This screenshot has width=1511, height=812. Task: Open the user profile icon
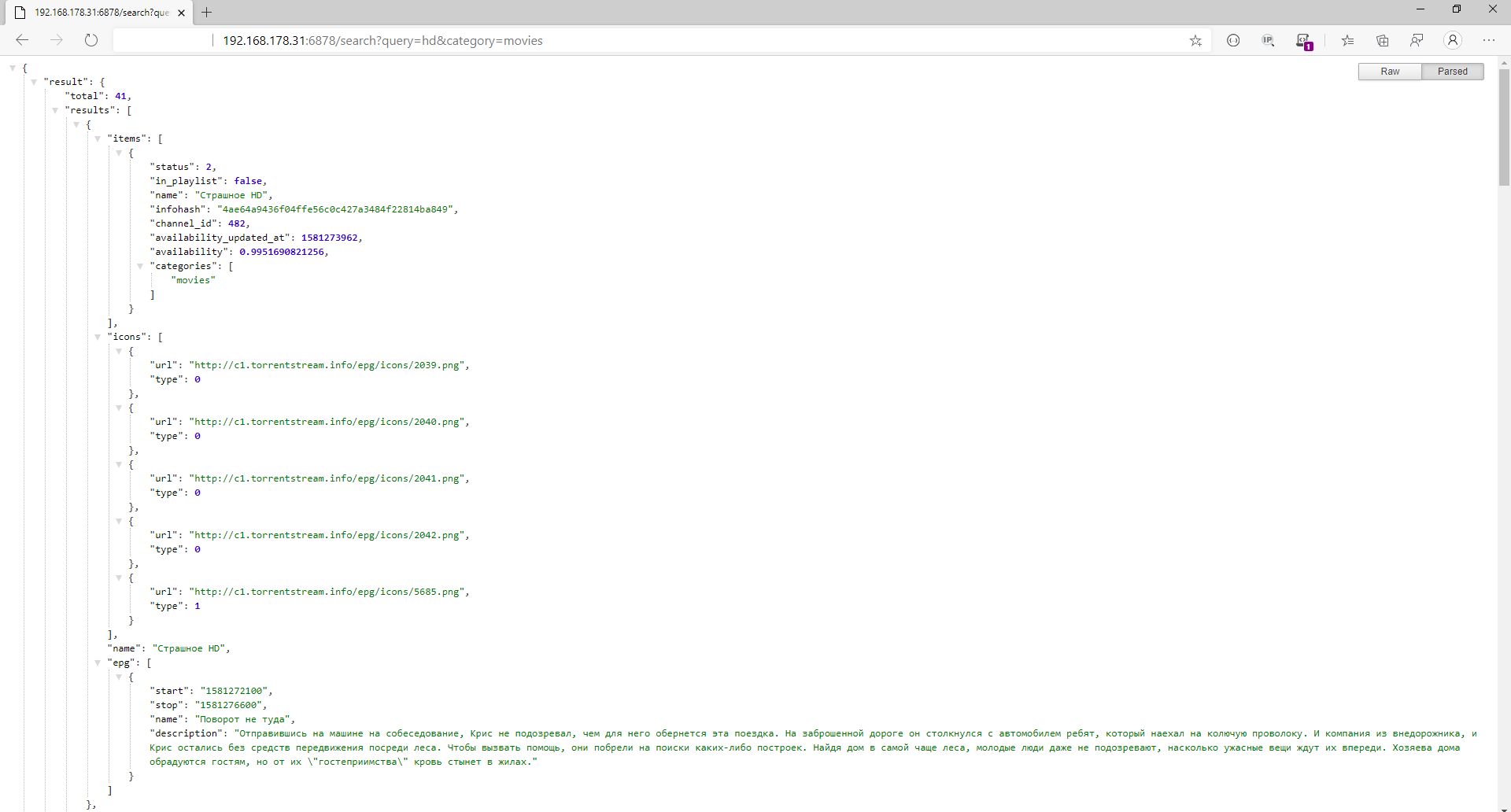point(1453,40)
